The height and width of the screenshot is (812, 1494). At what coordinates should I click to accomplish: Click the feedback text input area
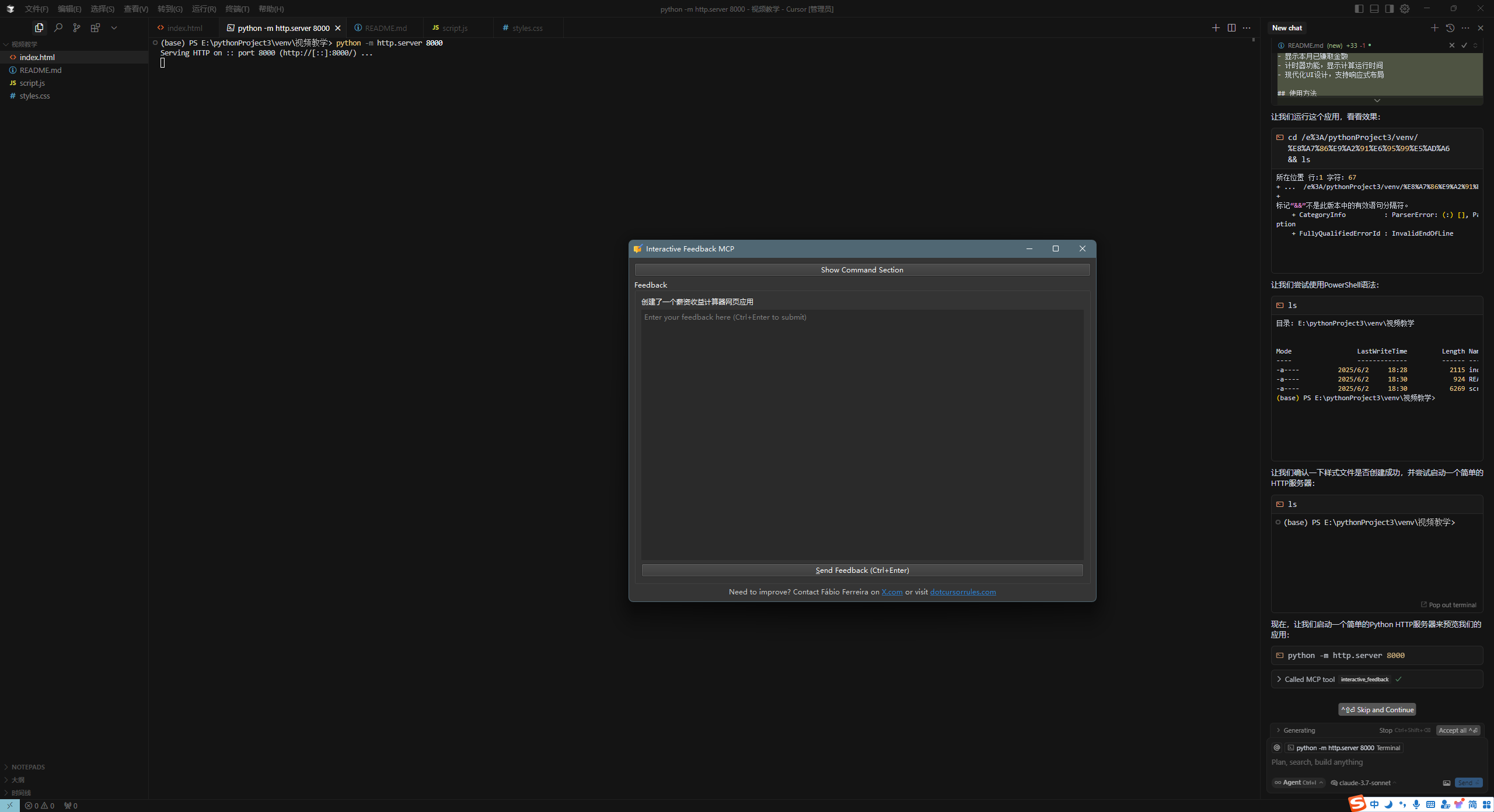pos(862,435)
